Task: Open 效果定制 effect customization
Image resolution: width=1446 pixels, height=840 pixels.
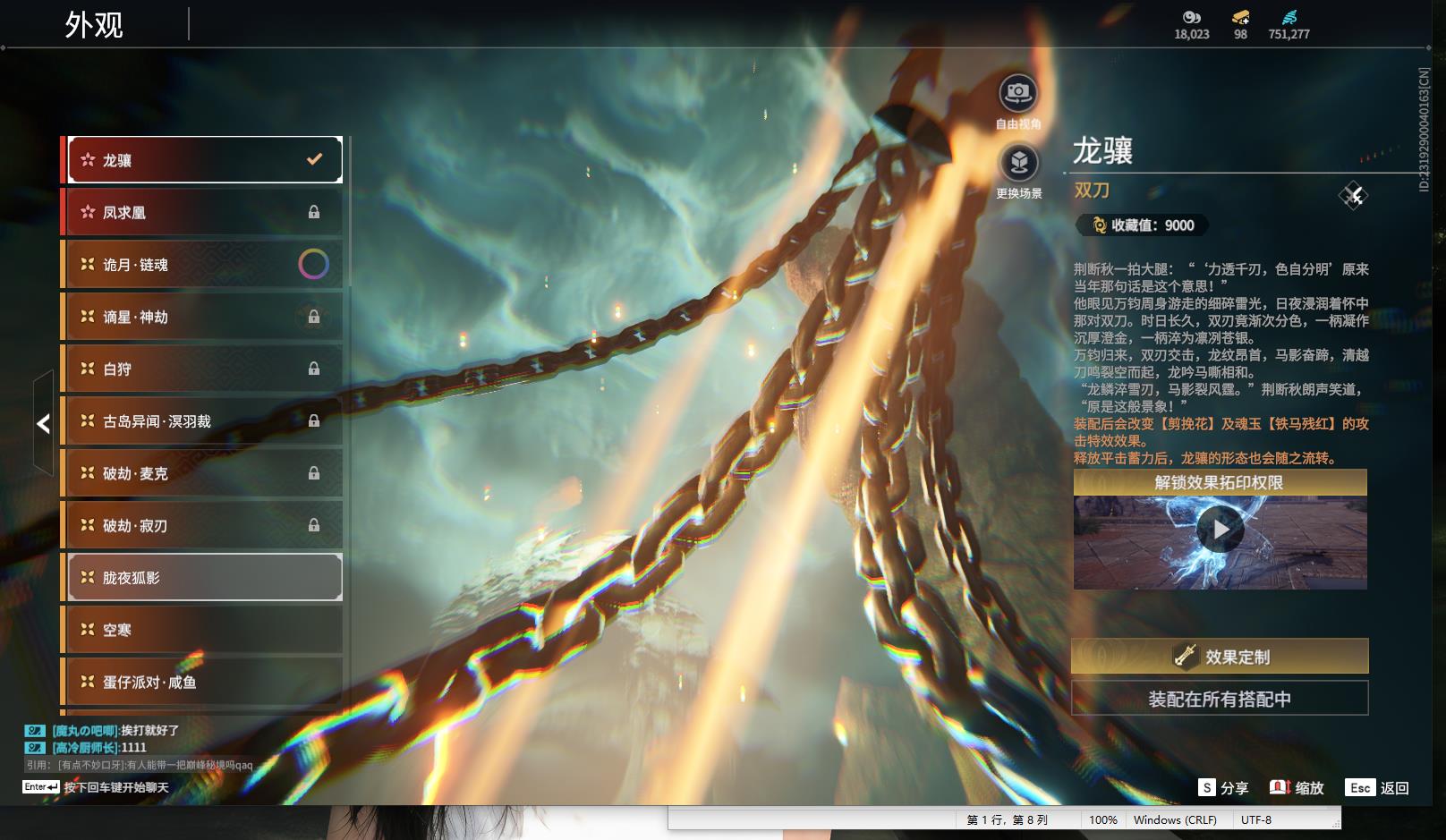Action: click(x=1221, y=657)
